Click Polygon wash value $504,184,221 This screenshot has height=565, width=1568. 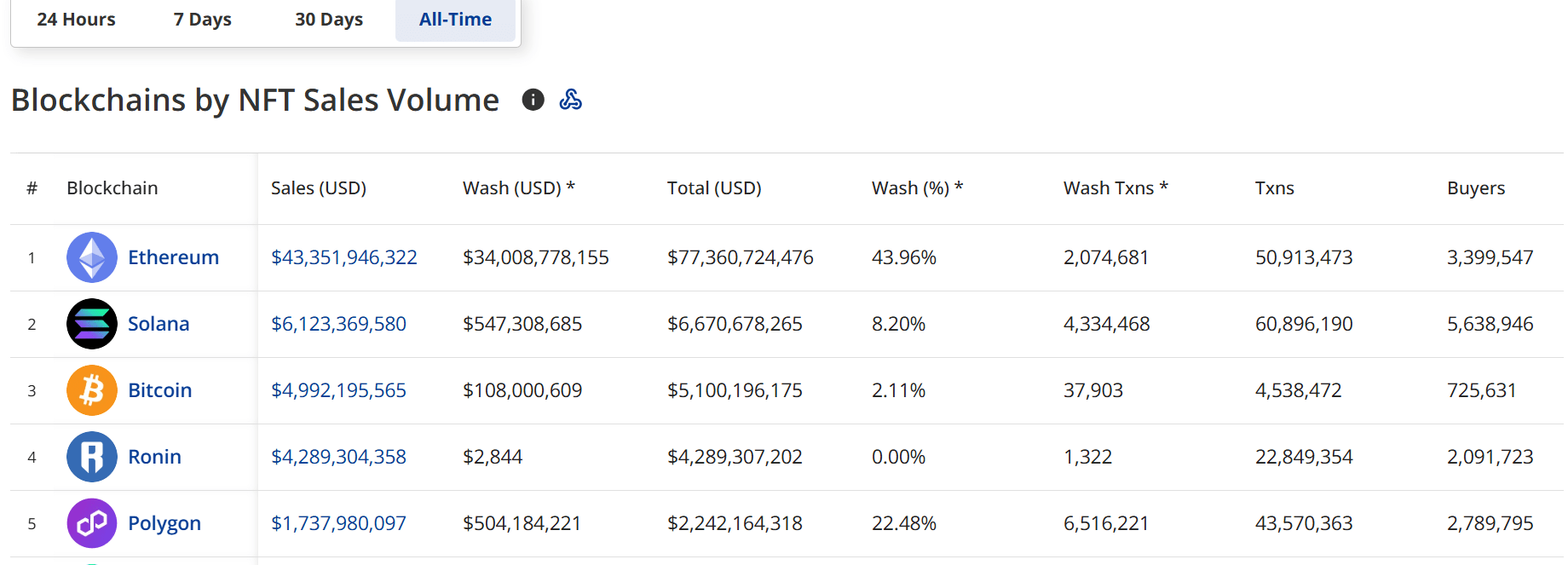522,523
